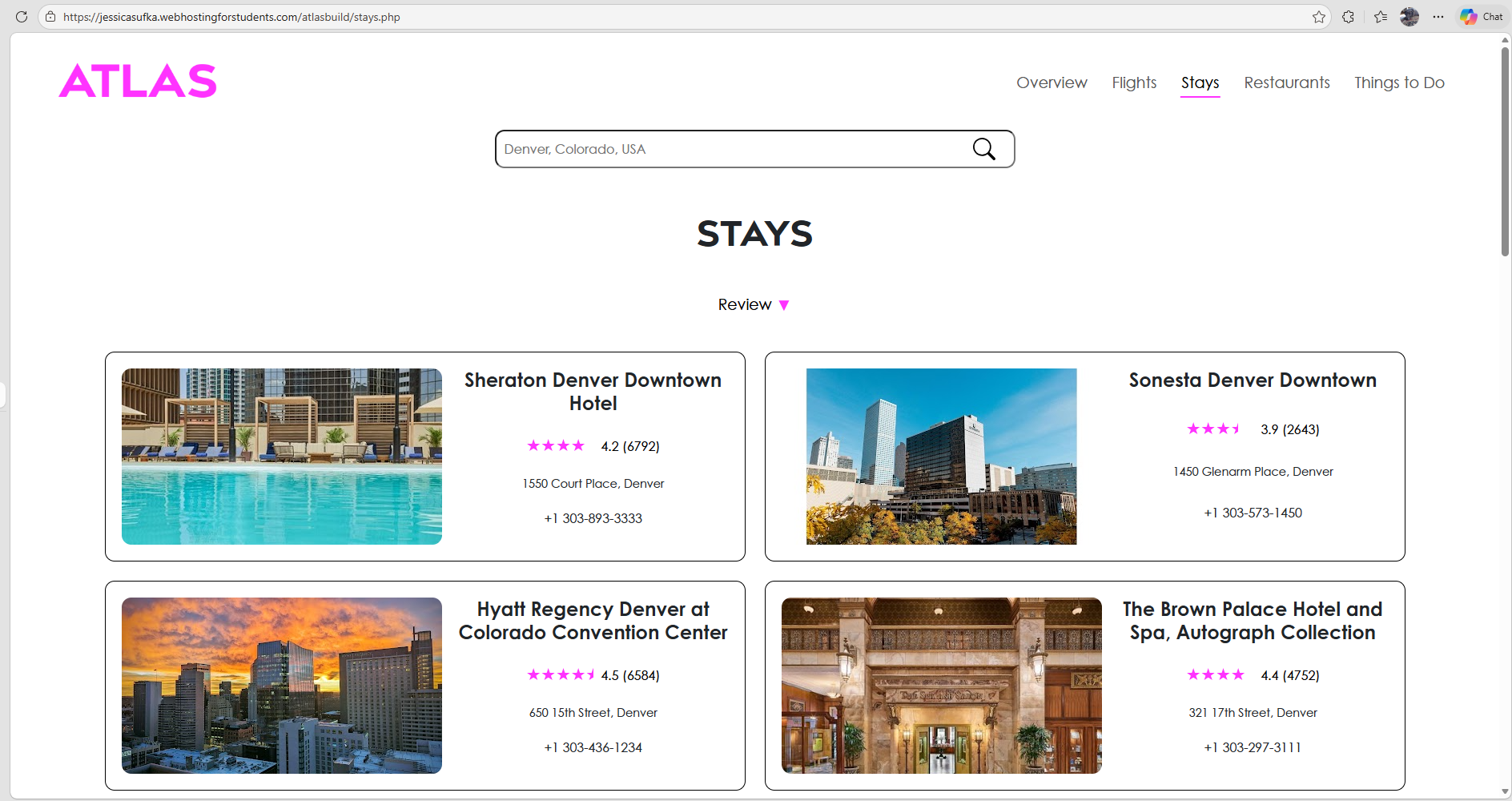The height and width of the screenshot is (801, 1512).
Task: Click the Hyatt Regency star rating icons
Action: pyautogui.click(x=561, y=674)
